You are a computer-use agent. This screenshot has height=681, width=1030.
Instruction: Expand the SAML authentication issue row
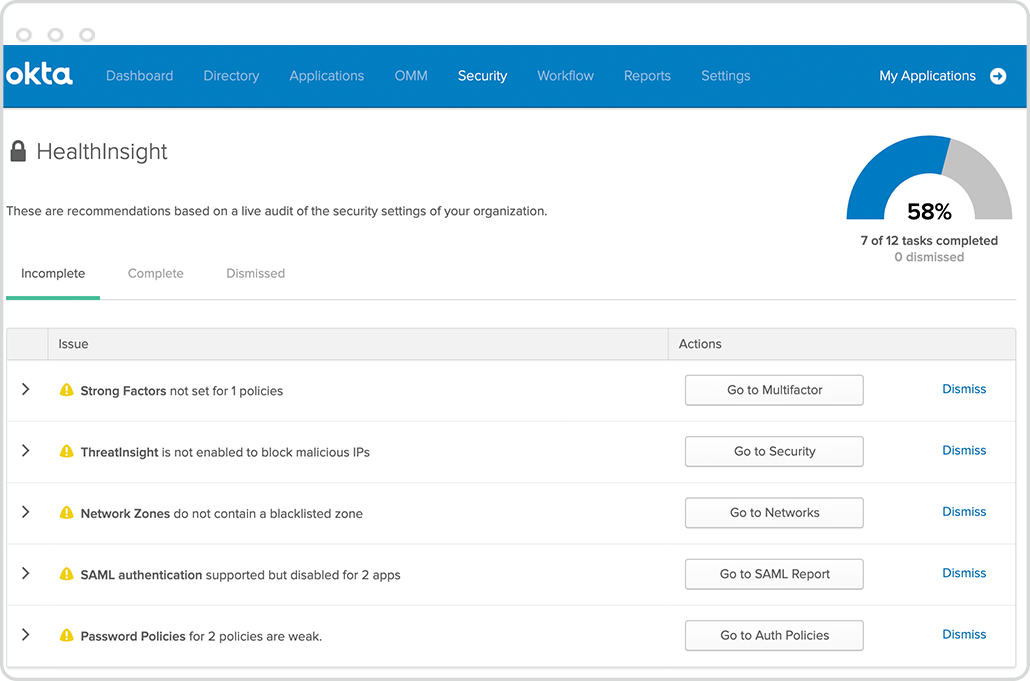point(26,573)
